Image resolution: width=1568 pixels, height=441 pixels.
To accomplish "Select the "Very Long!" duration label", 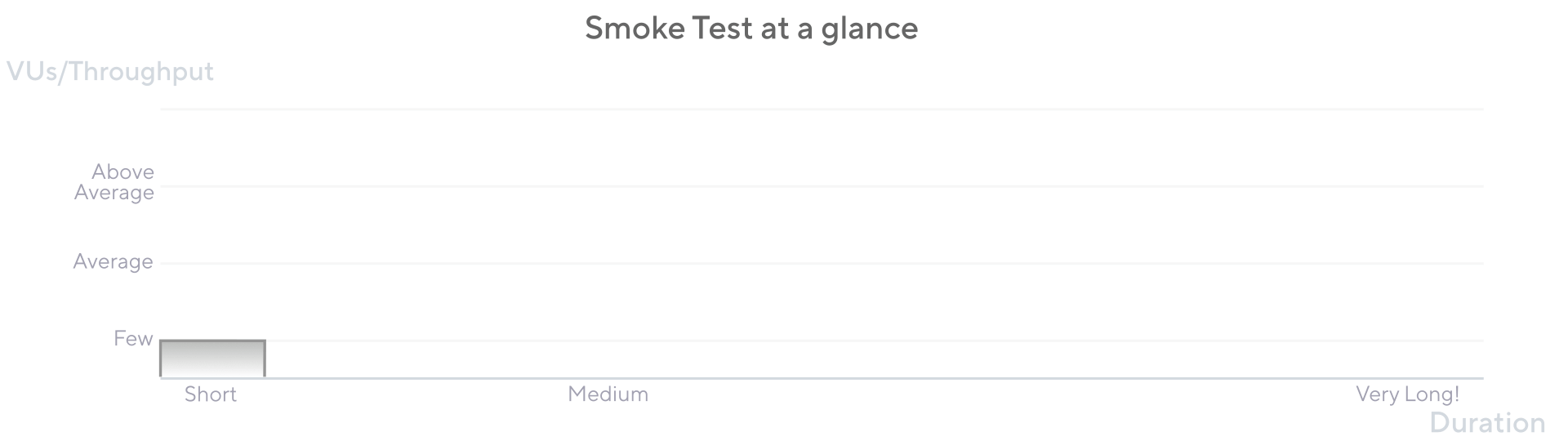I will coord(1407,394).
